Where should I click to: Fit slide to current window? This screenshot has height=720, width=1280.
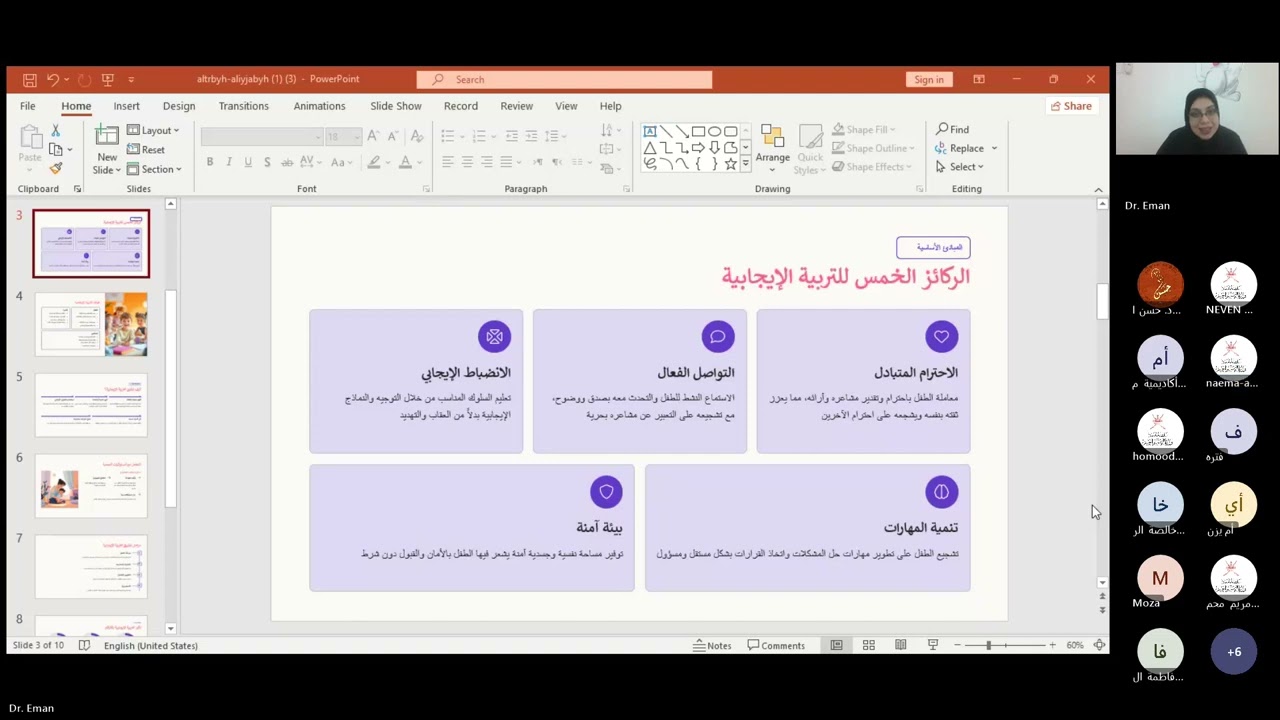tap(1099, 646)
